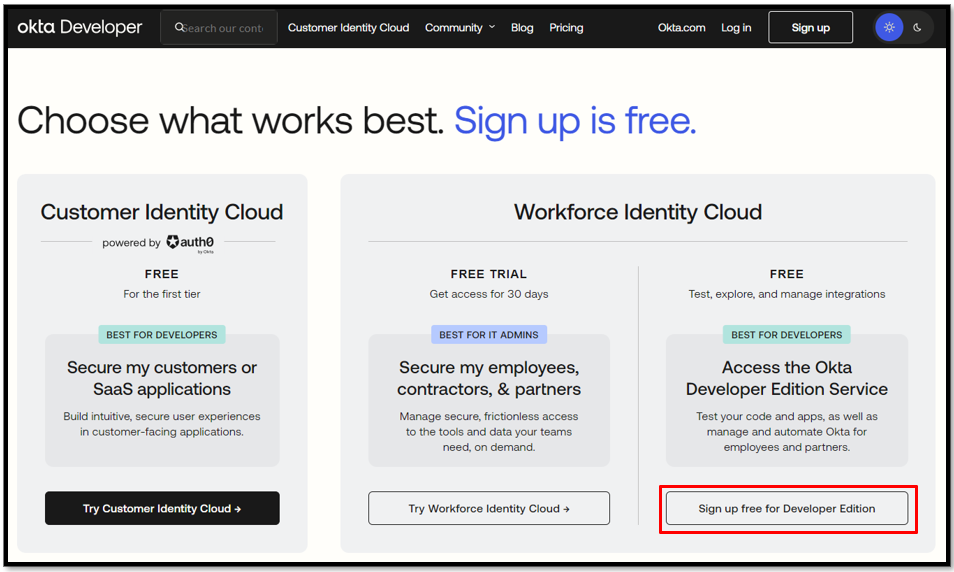This screenshot has width=954, height=572.
Task: Switch to dark mode moon icon
Action: click(917, 27)
